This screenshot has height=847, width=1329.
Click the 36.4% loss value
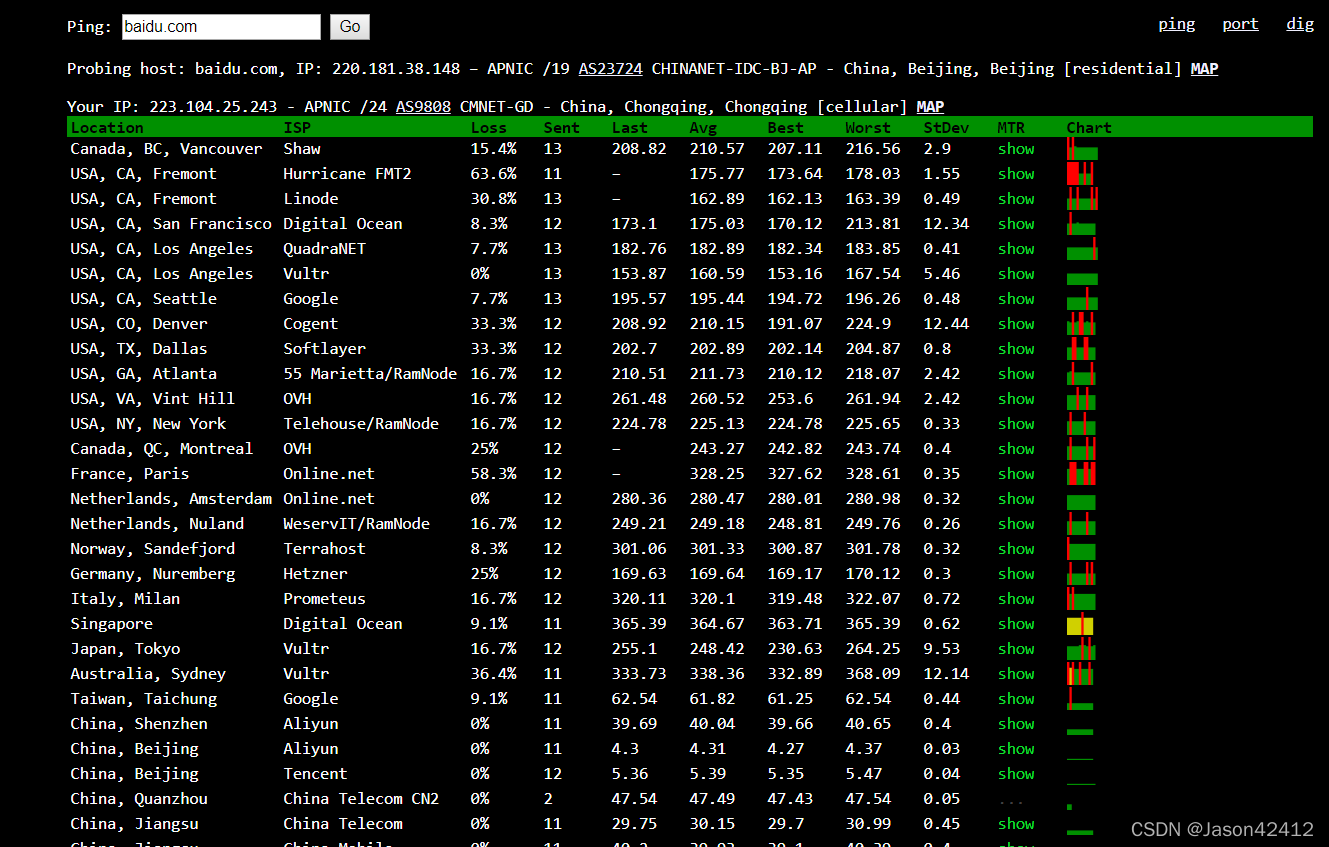(494, 674)
